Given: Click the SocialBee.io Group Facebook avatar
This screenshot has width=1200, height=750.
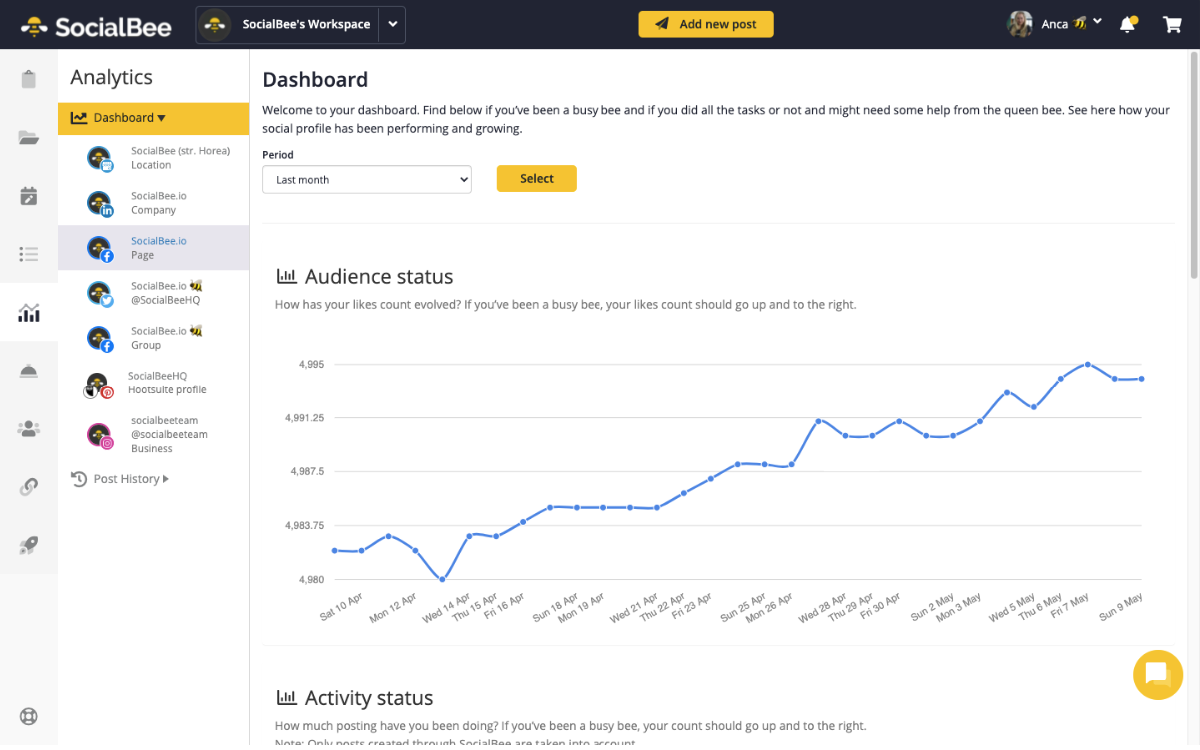Looking at the screenshot, I should point(100,339).
